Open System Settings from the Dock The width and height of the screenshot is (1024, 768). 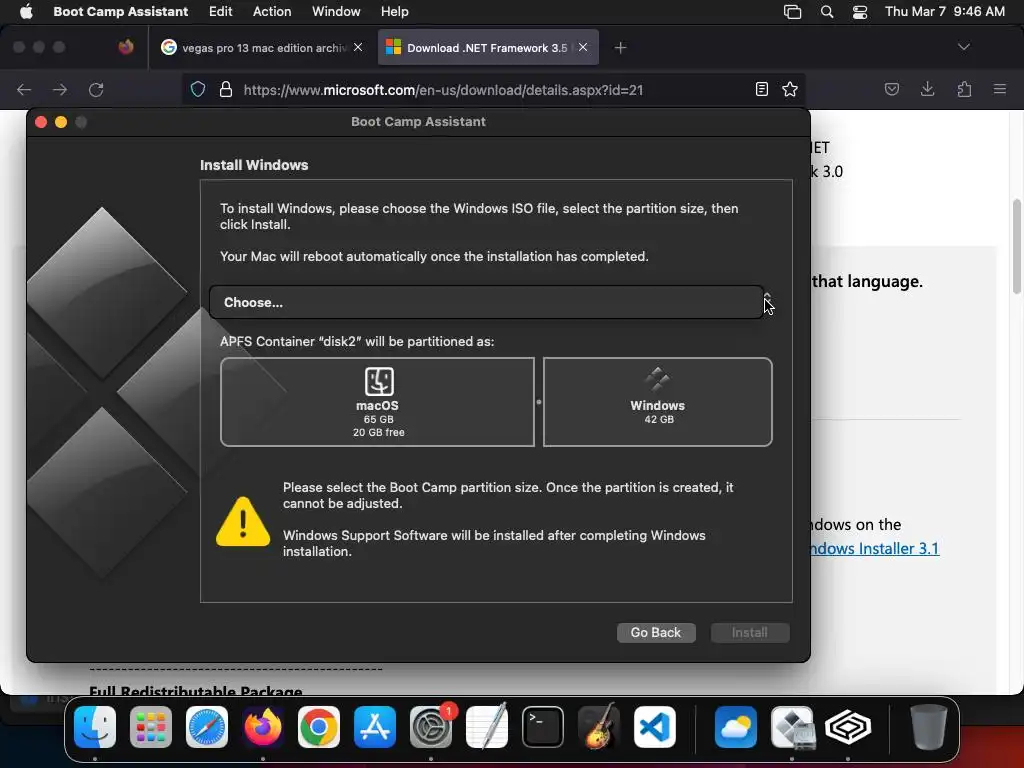(x=431, y=727)
